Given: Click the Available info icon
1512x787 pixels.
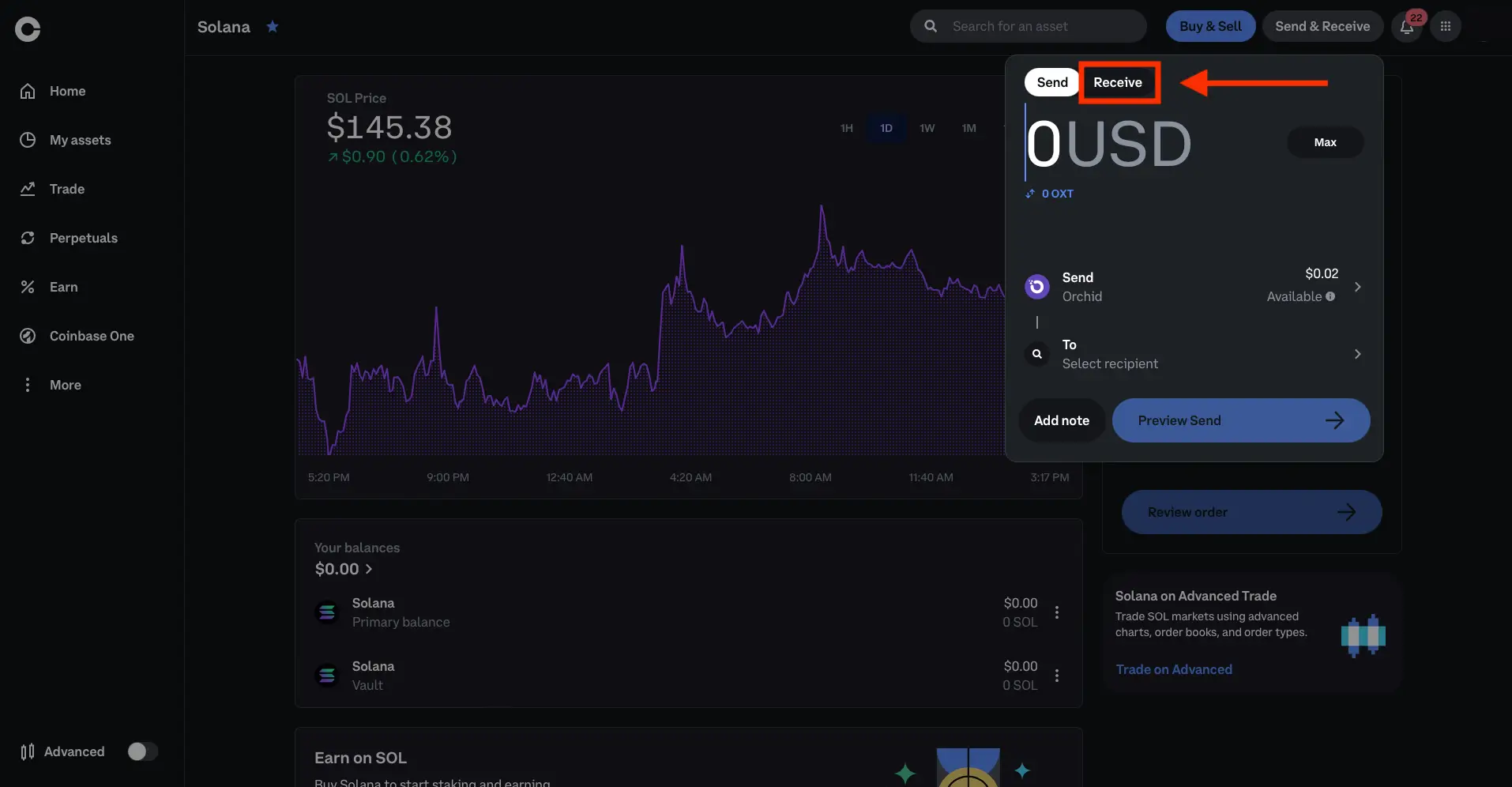Looking at the screenshot, I should pyautogui.click(x=1330, y=296).
